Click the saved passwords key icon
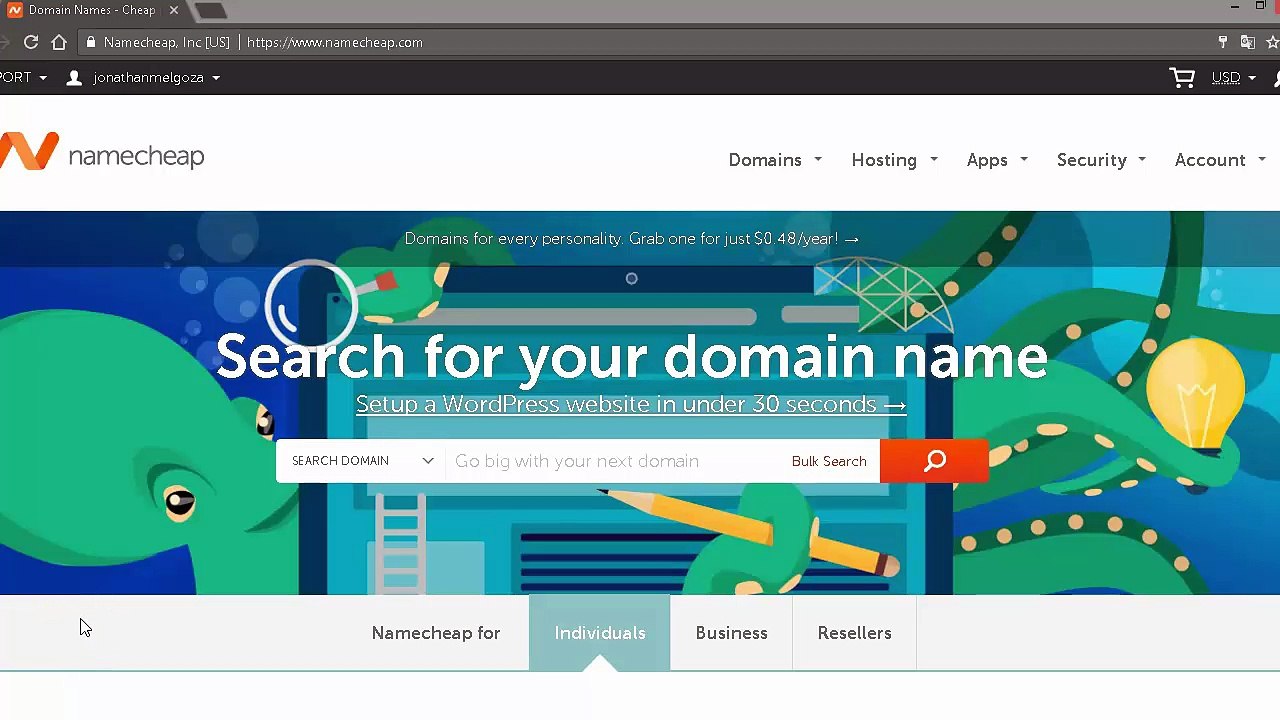 (x=1222, y=42)
